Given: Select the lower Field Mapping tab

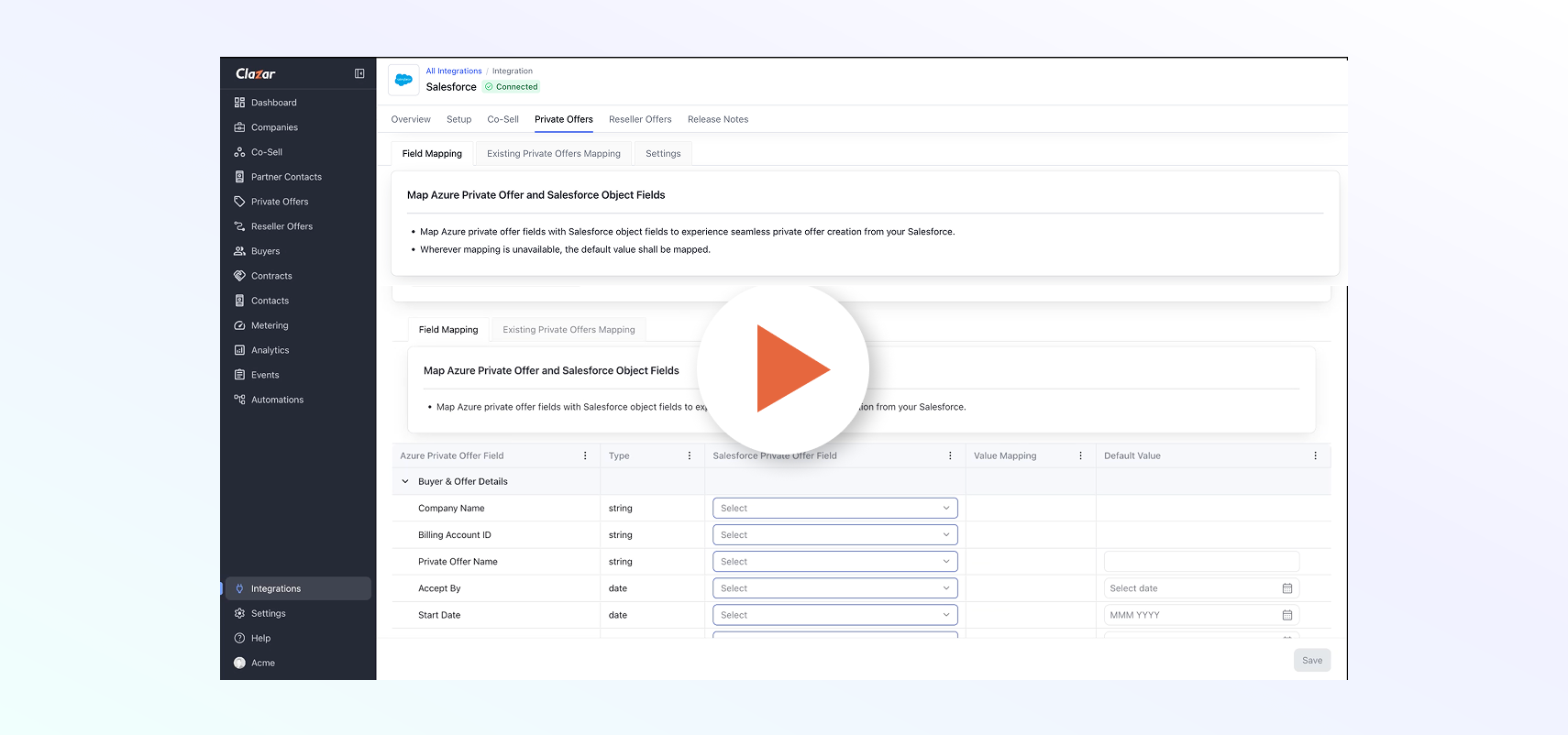Looking at the screenshot, I should click(448, 329).
